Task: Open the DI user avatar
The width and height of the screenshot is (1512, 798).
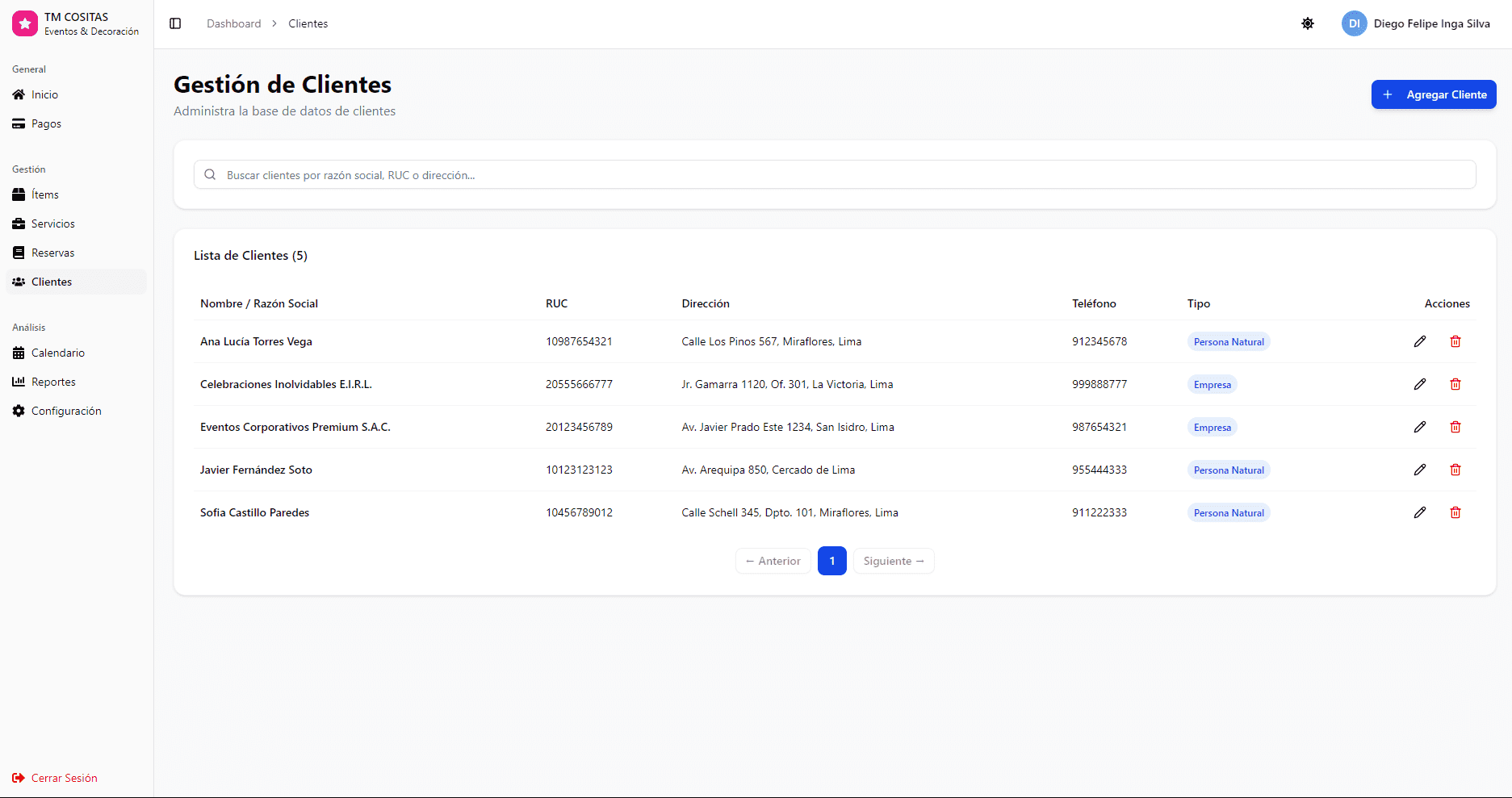Action: (1354, 23)
